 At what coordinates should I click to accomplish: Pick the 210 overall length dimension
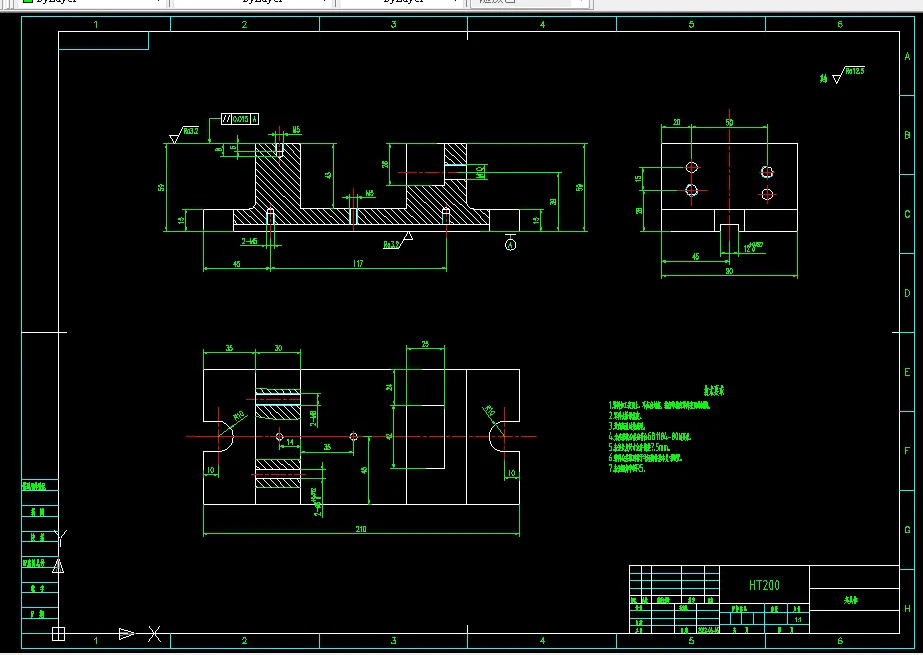pos(361,529)
